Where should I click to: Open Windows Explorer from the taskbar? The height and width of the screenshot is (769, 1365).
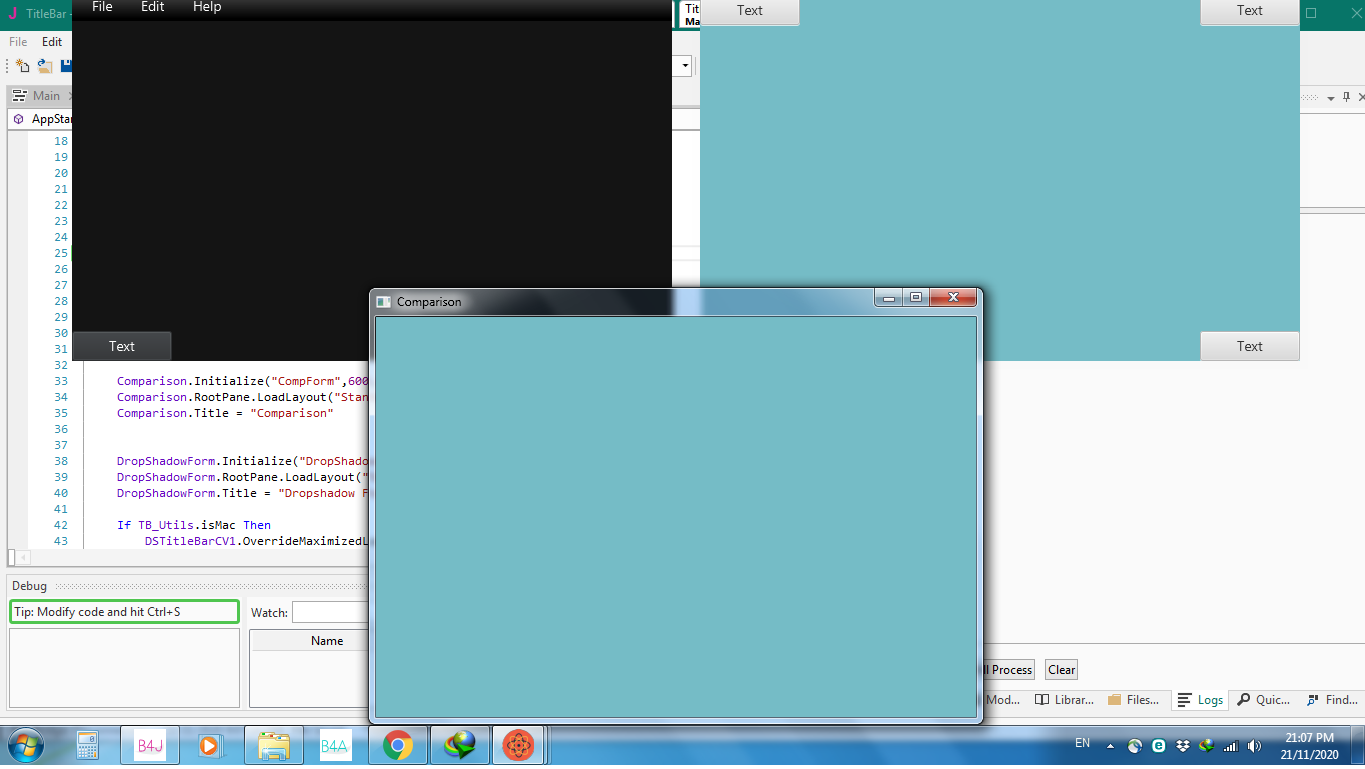(273, 745)
